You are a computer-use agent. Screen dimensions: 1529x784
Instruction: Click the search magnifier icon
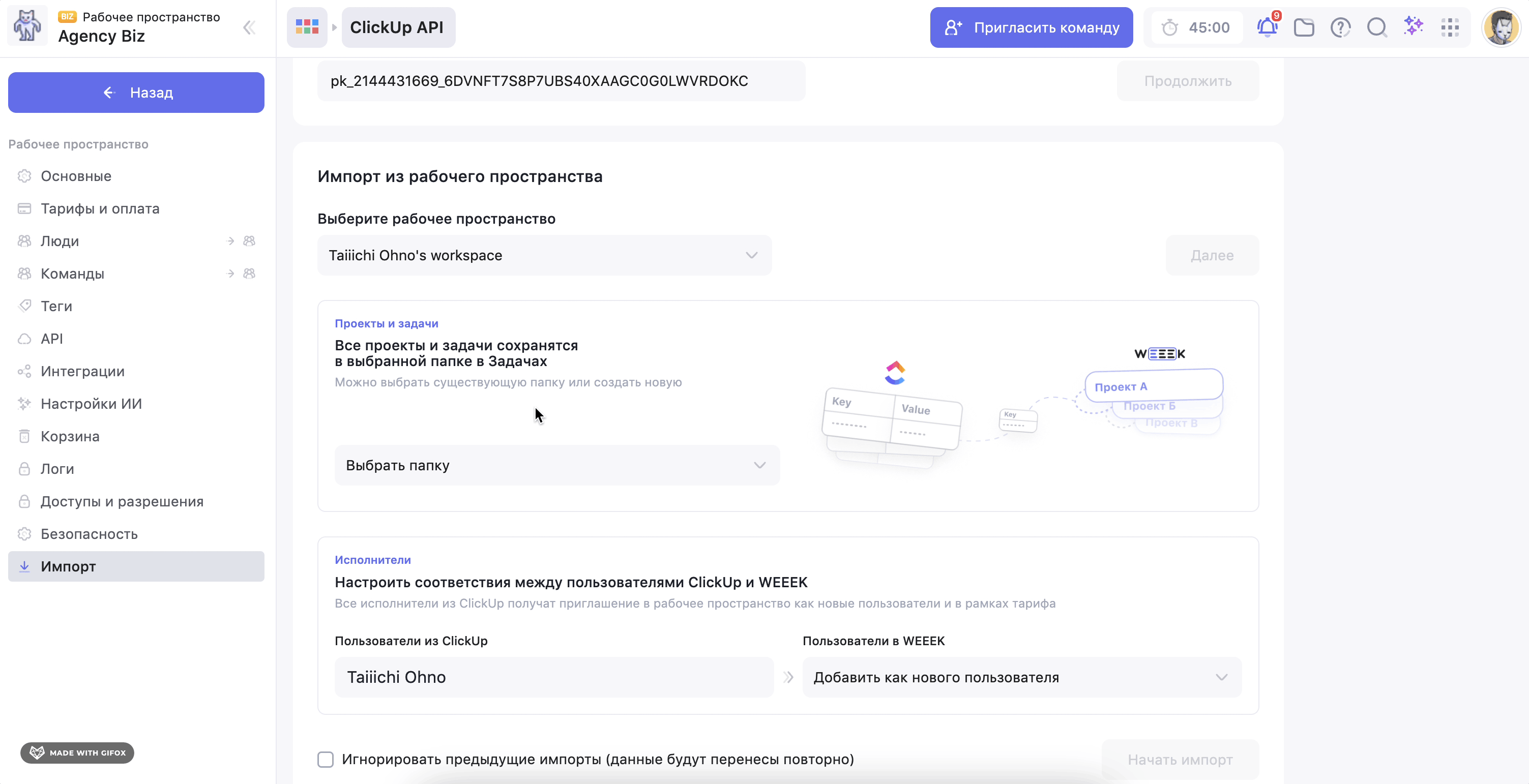(1376, 27)
